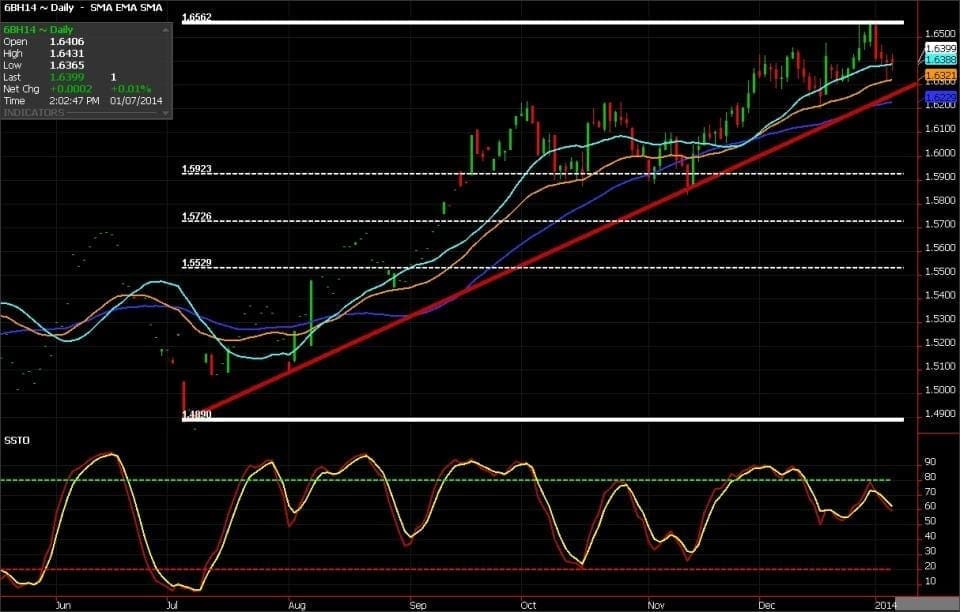Select the 1.6399 white price tag
Viewport: 960px width, 612px height.
pyautogui.click(x=941, y=48)
